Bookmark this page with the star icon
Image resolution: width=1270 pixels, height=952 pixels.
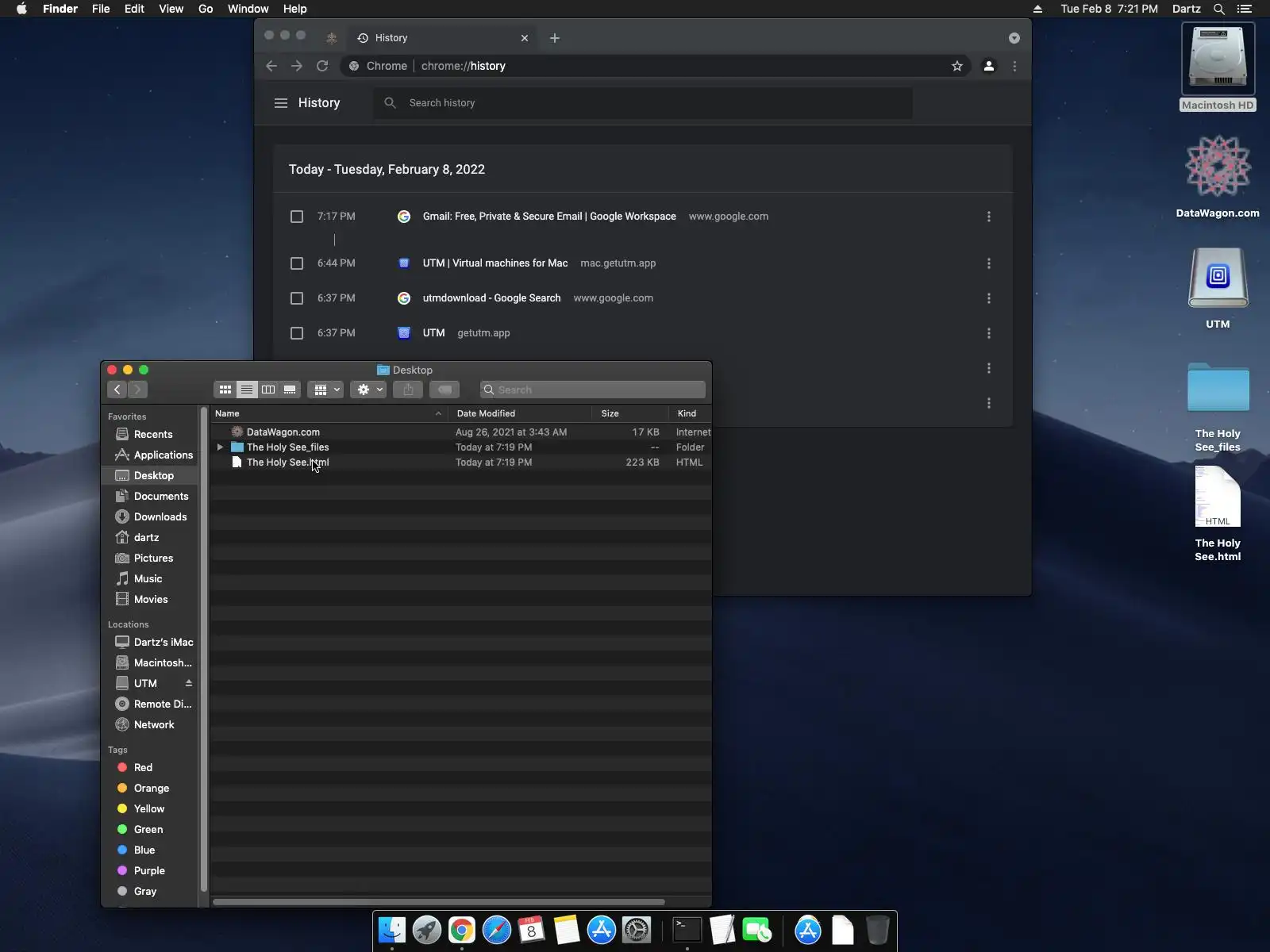click(x=957, y=66)
